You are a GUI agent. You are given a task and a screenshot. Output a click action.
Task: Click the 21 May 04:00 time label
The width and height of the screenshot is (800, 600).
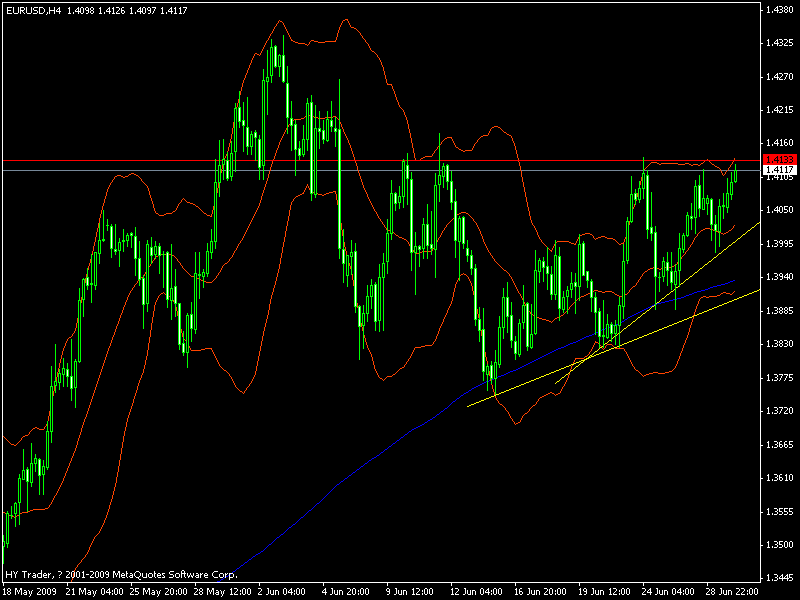pyautogui.click(x=95, y=592)
